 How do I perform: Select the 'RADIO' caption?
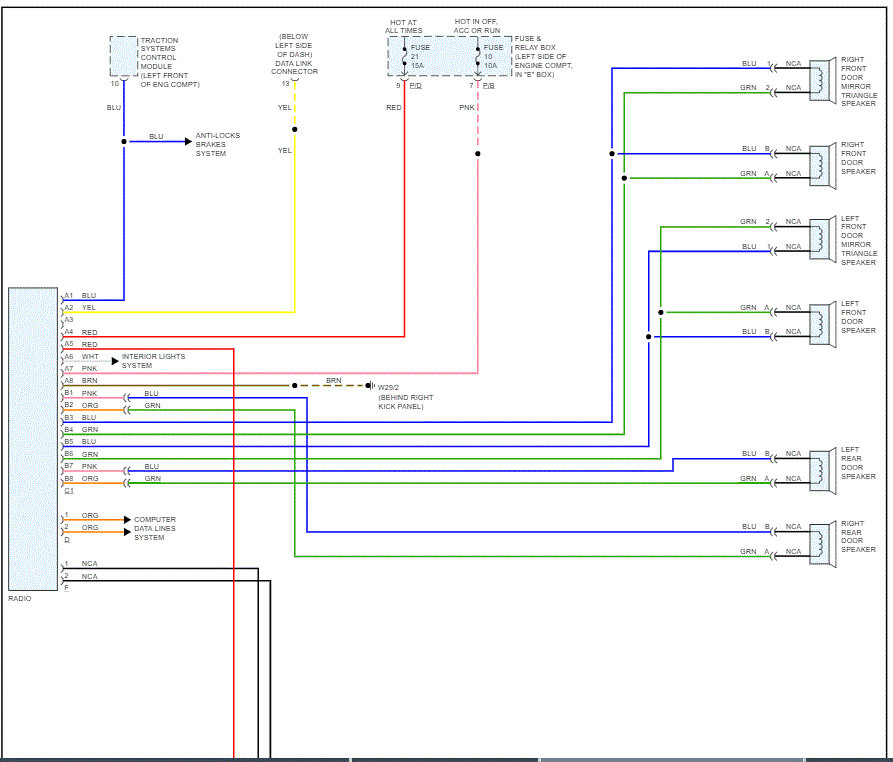pos(20,599)
